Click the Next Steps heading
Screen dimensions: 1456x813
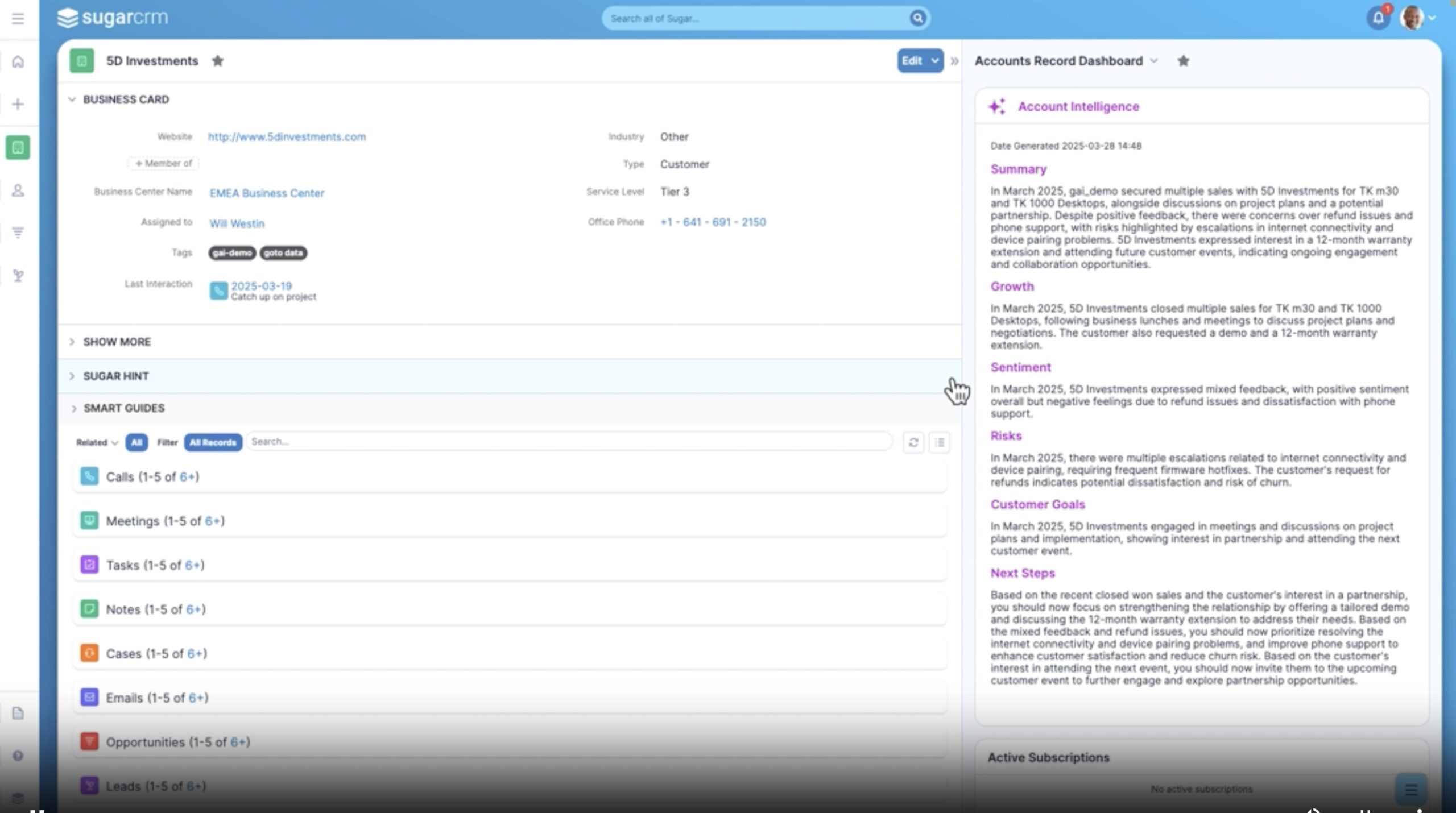click(1023, 573)
